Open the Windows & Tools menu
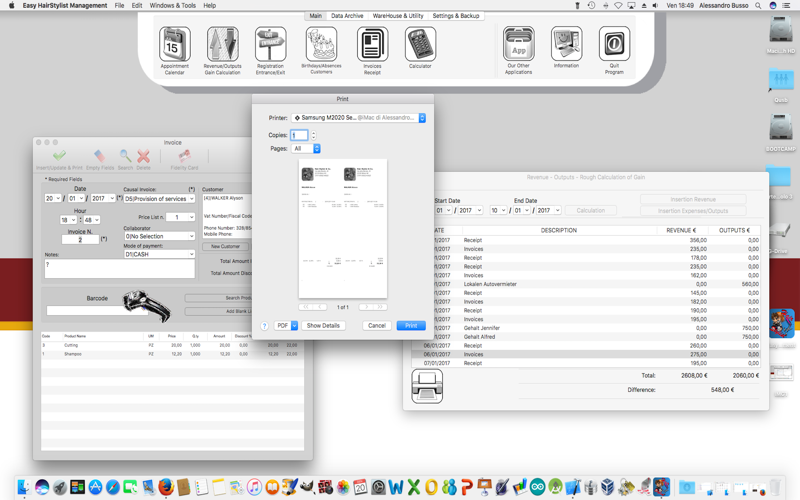800x500 pixels. [x=172, y=5]
